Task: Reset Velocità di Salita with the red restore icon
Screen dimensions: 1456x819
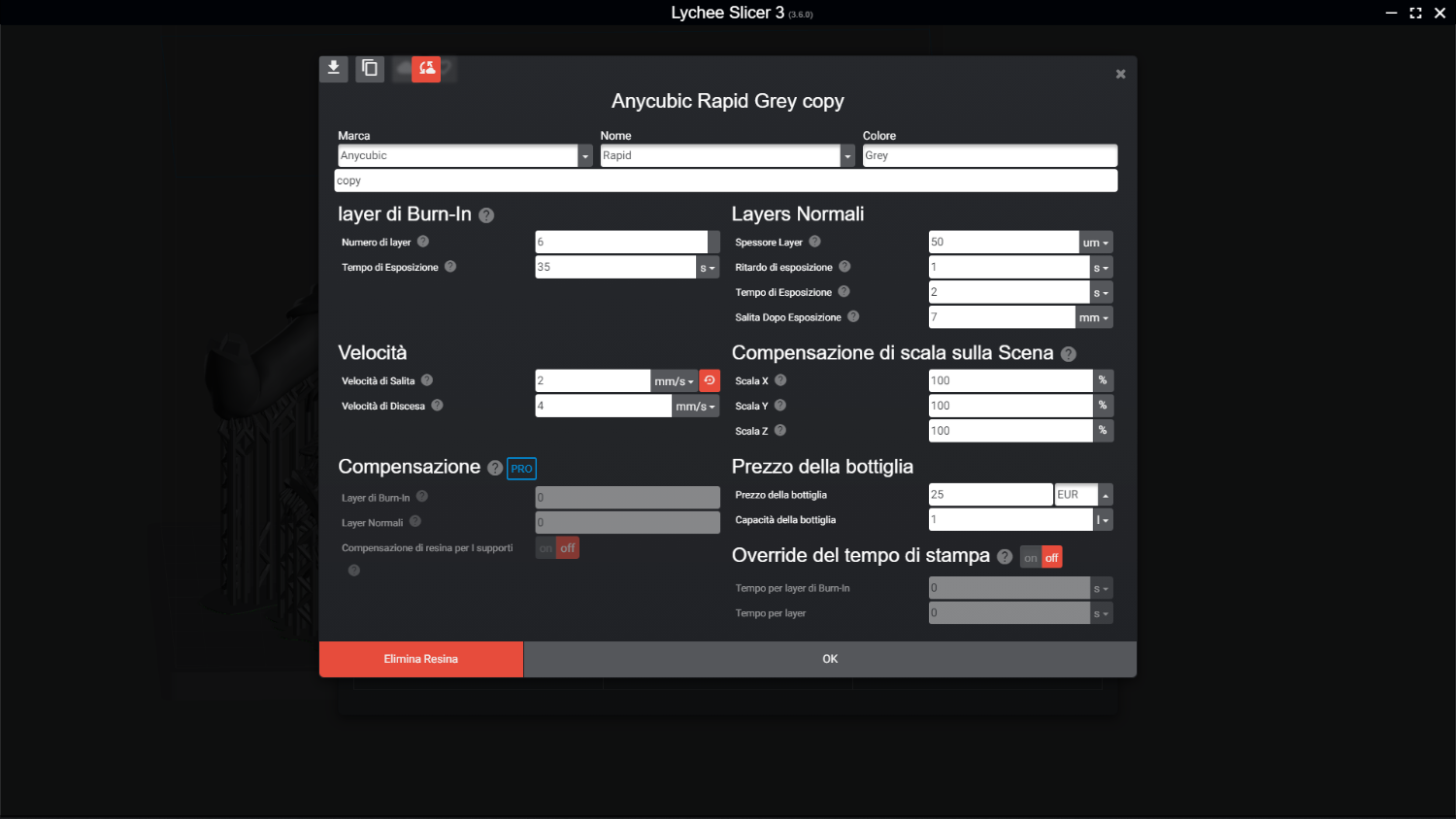Action: tap(710, 380)
